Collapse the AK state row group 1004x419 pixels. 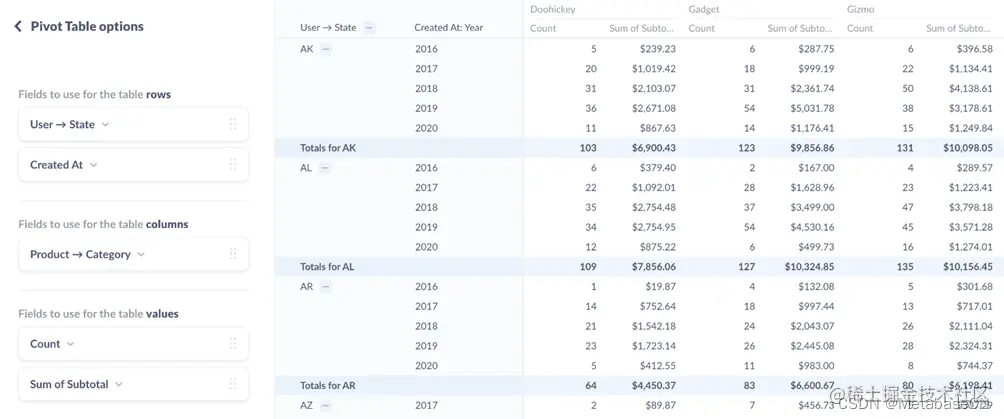tap(326, 49)
